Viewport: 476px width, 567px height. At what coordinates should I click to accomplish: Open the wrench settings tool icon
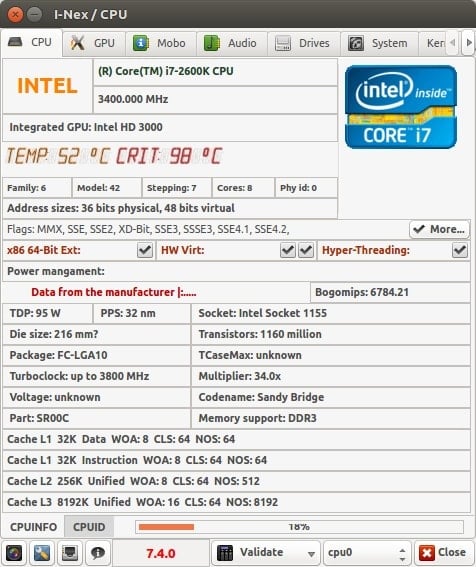(42, 553)
